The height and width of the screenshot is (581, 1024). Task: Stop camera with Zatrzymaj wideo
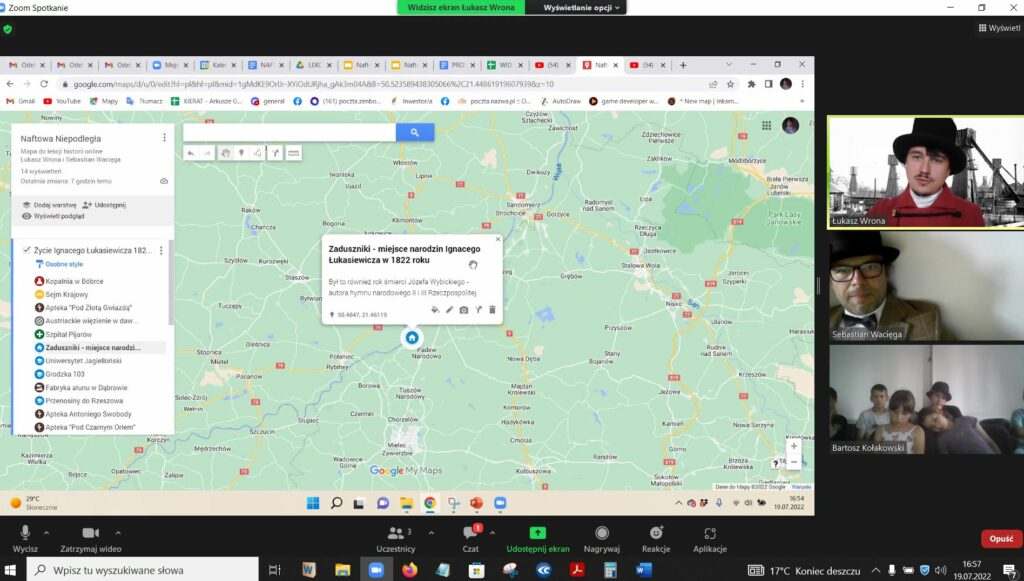pyautogui.click(x=90, y=538)
